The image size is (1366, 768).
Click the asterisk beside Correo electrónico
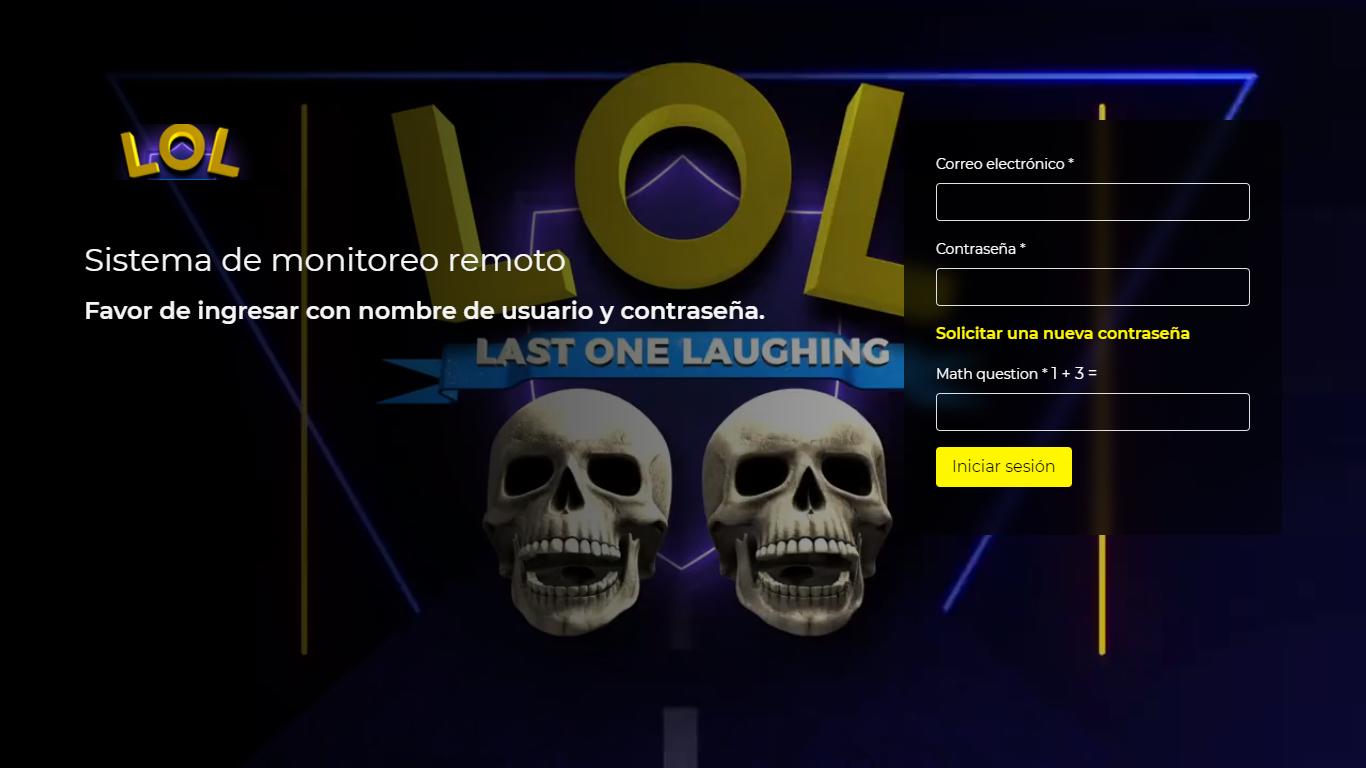coord(1071,162)
